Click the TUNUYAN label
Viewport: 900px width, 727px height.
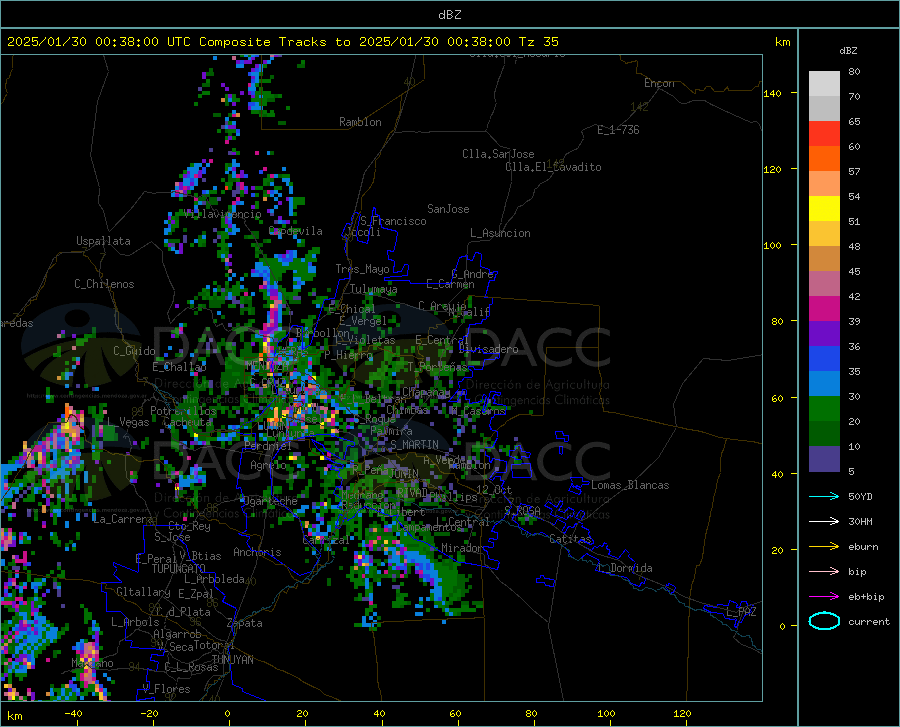pos(232,660)
